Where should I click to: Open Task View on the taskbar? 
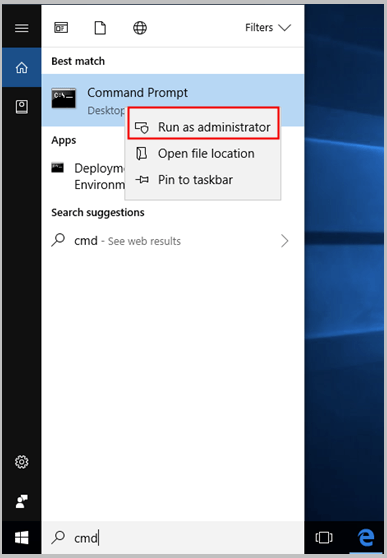pos(324,538)
